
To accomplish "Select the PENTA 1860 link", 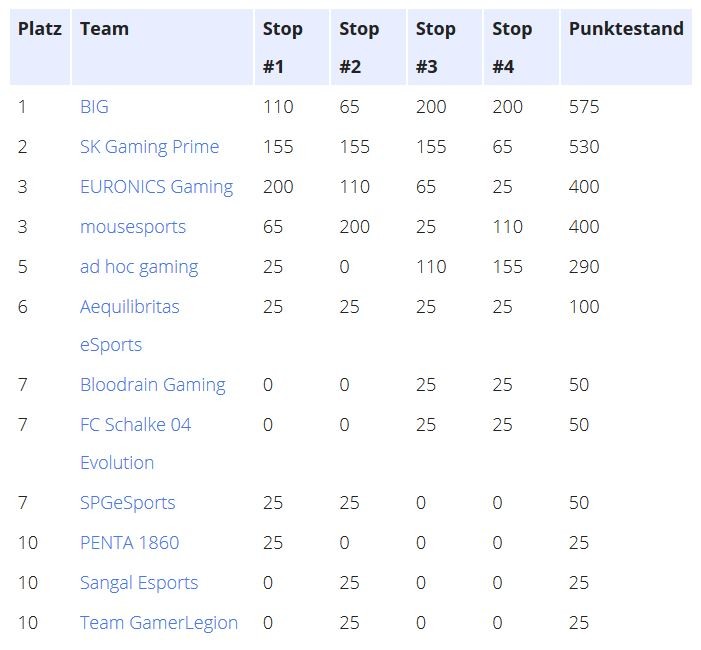I will coord(130,543).
